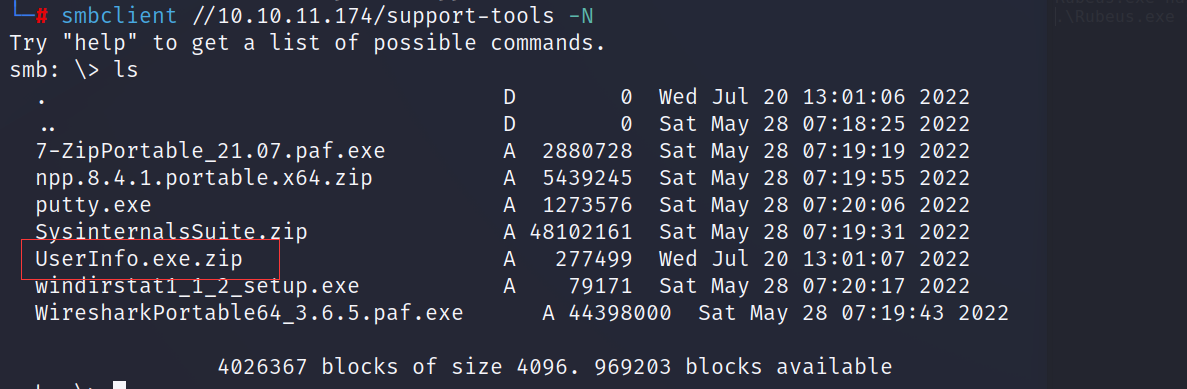Click the putty.exe listing

93,206
